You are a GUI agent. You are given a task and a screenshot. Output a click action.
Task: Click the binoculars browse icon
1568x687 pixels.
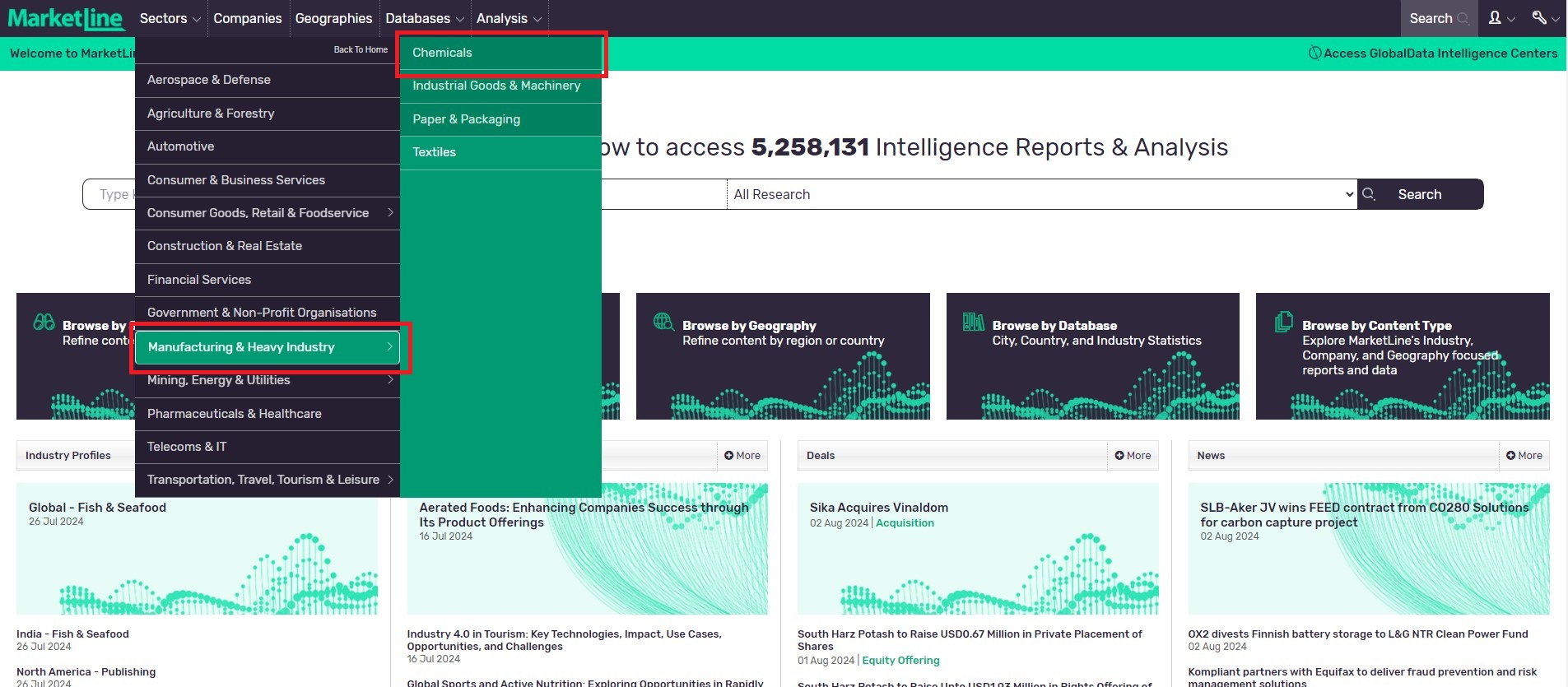pyautogui.click(x=44, y=322)
